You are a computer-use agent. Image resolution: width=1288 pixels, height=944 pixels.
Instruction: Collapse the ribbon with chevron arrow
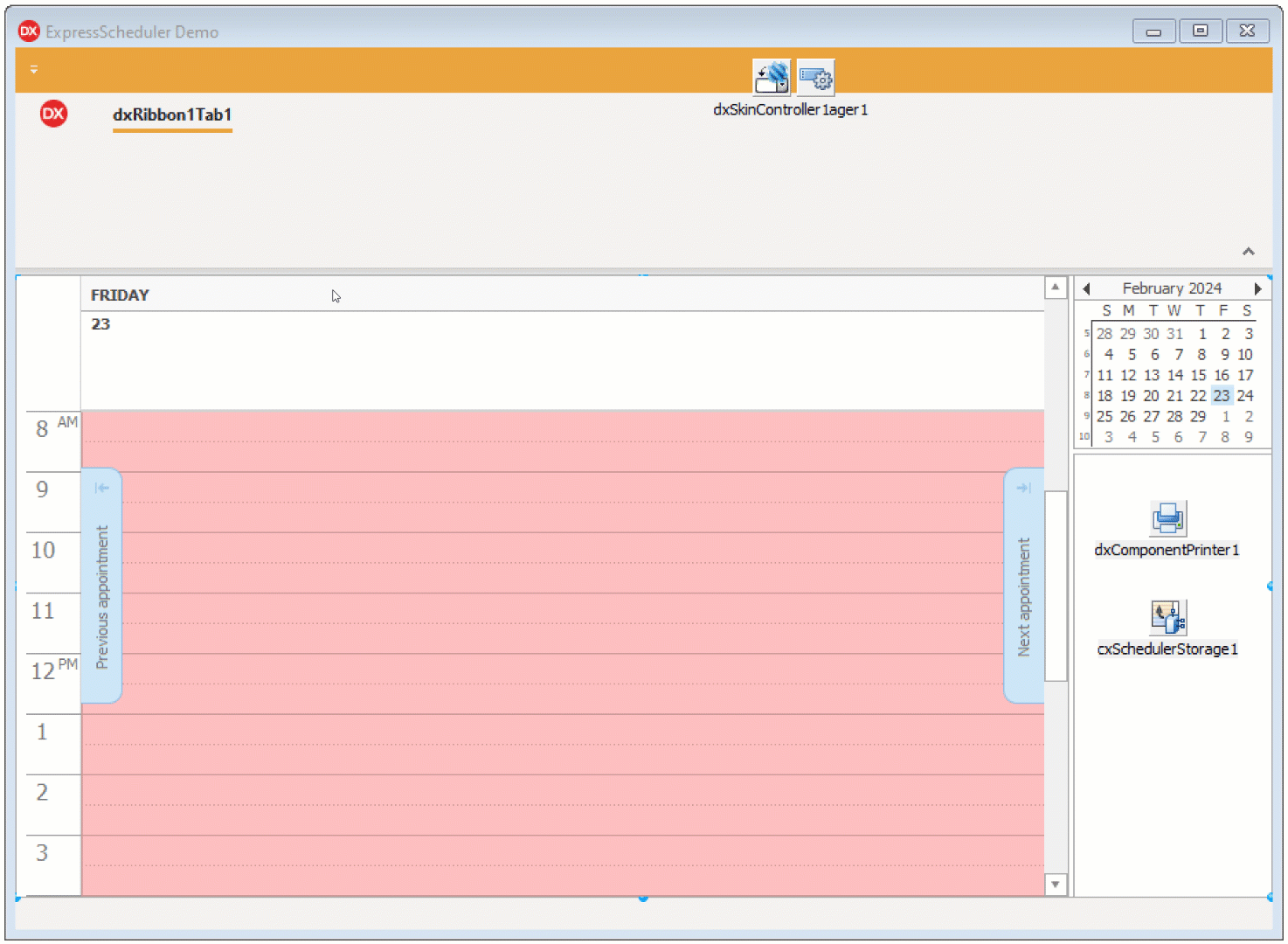pyautogui.click(x=1248, y=252)
